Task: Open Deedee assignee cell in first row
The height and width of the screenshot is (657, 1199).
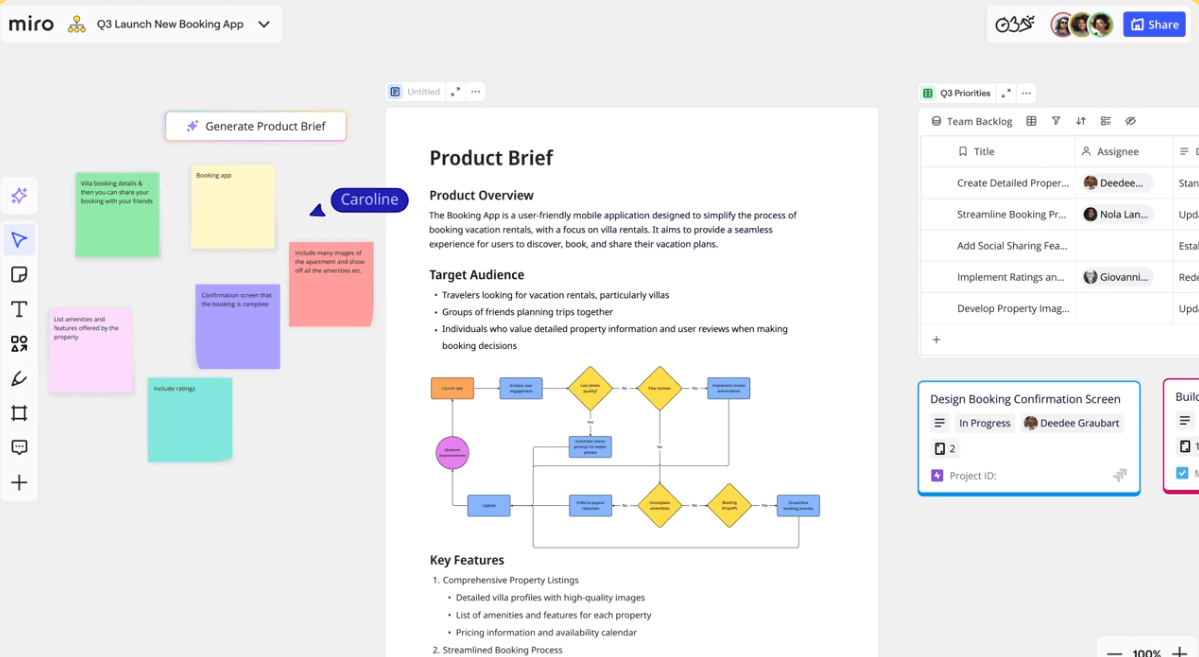Action: (1117, 183)
